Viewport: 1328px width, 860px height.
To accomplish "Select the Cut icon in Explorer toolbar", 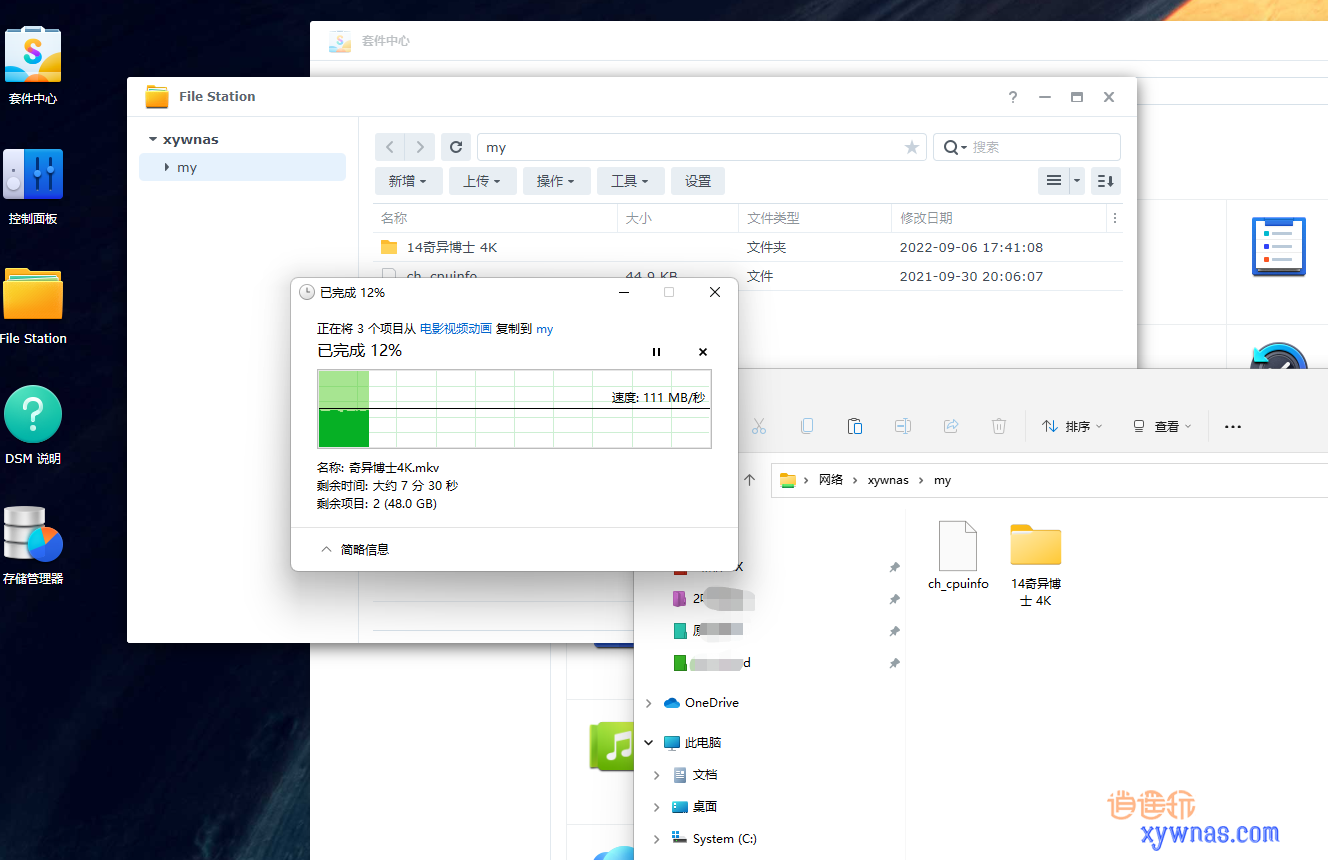I will click(759, 426).
